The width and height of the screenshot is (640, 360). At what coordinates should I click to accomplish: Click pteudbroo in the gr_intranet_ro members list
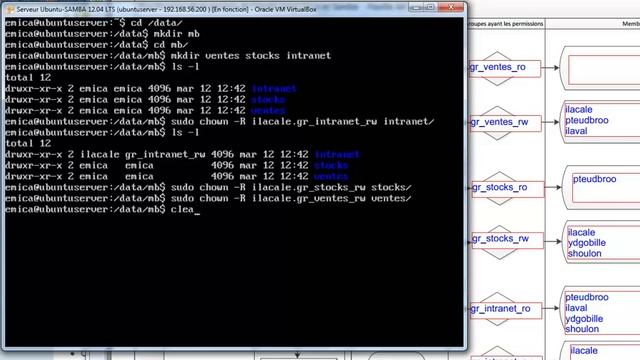pyautogui.click(x=587, y=297)
